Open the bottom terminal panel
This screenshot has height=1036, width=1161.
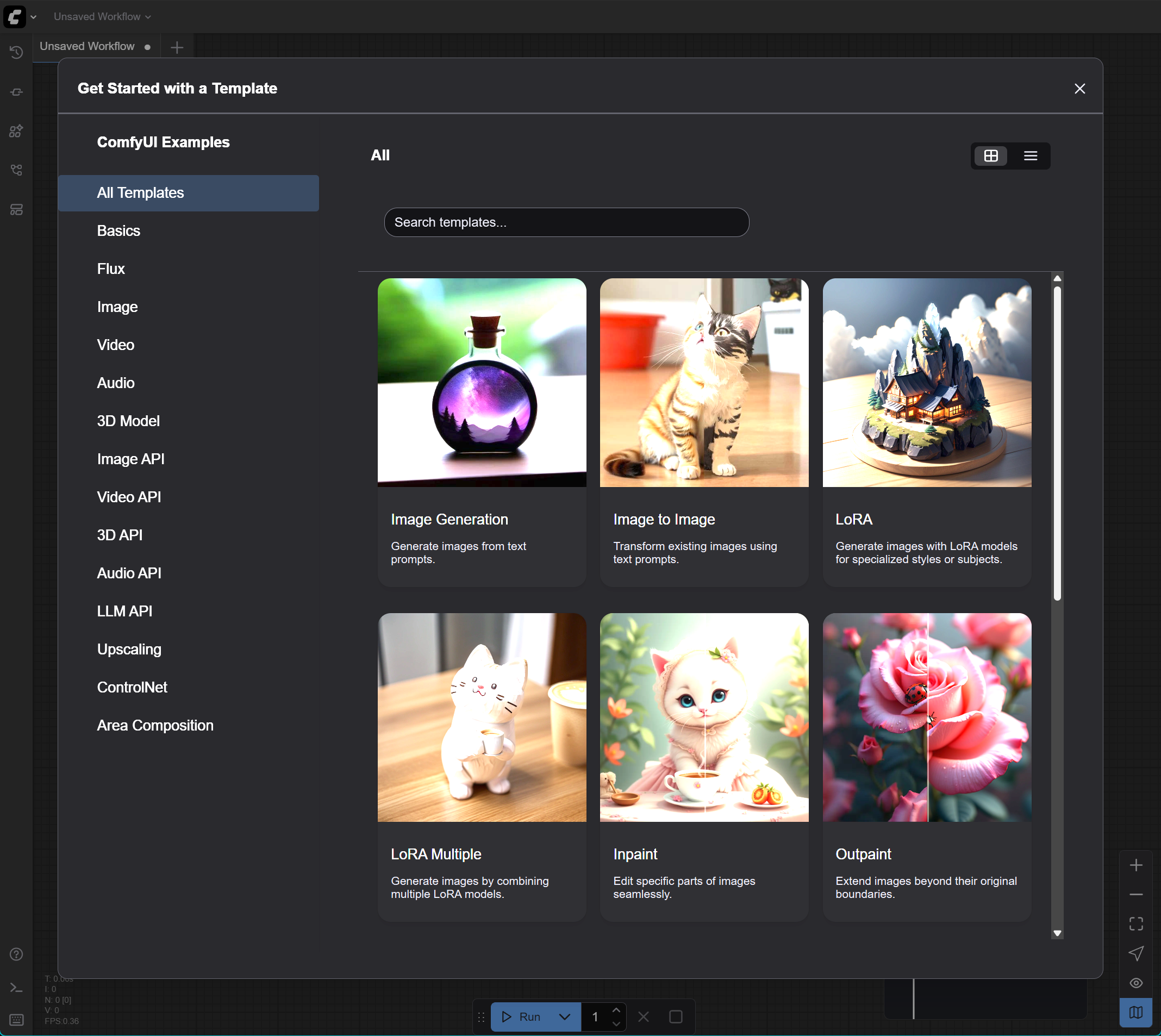(x=16, y=988)
